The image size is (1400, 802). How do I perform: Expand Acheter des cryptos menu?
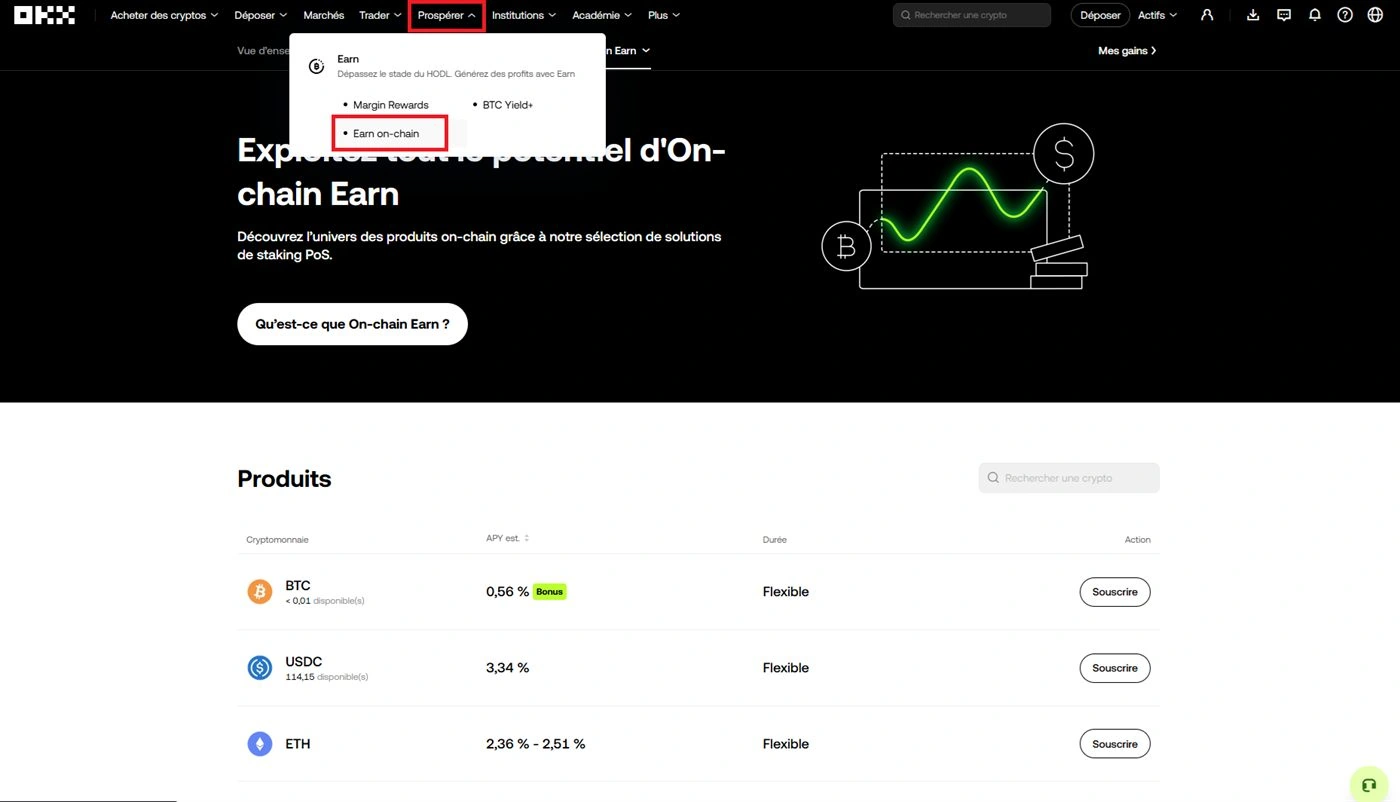pyautogui.click(x=164, y=15)
